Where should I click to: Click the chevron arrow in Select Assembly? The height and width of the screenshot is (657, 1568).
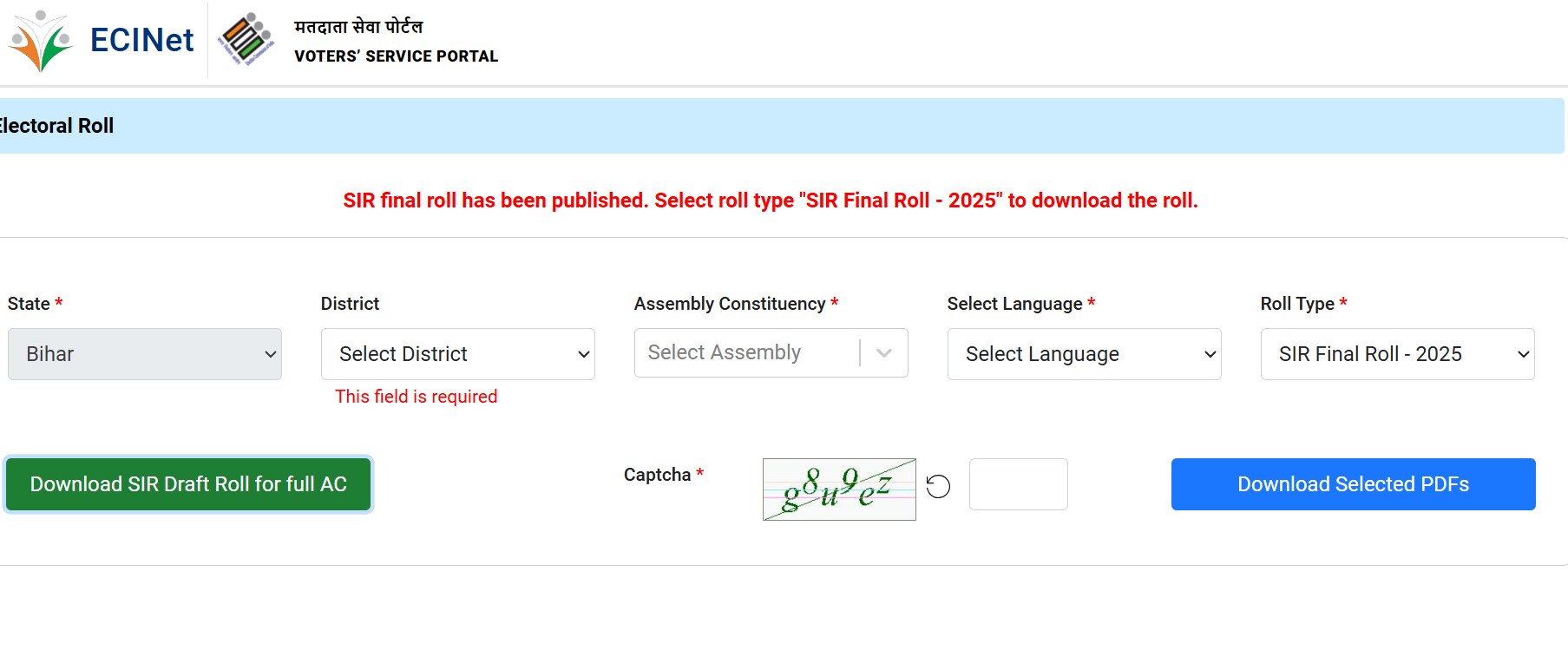[x=884, y=352]
